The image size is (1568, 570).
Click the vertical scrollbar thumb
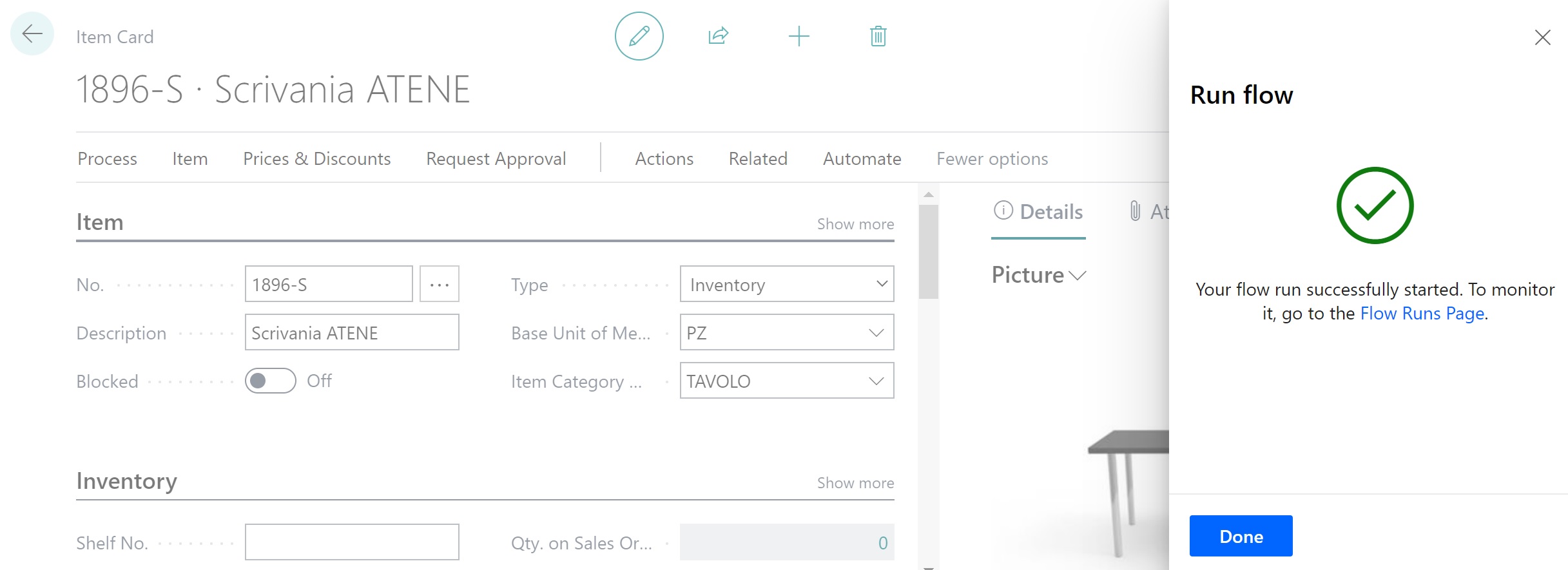[928, 251]
